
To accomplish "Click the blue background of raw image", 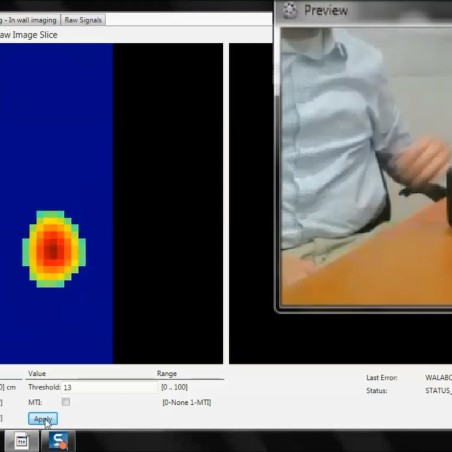I will [57, 117].
